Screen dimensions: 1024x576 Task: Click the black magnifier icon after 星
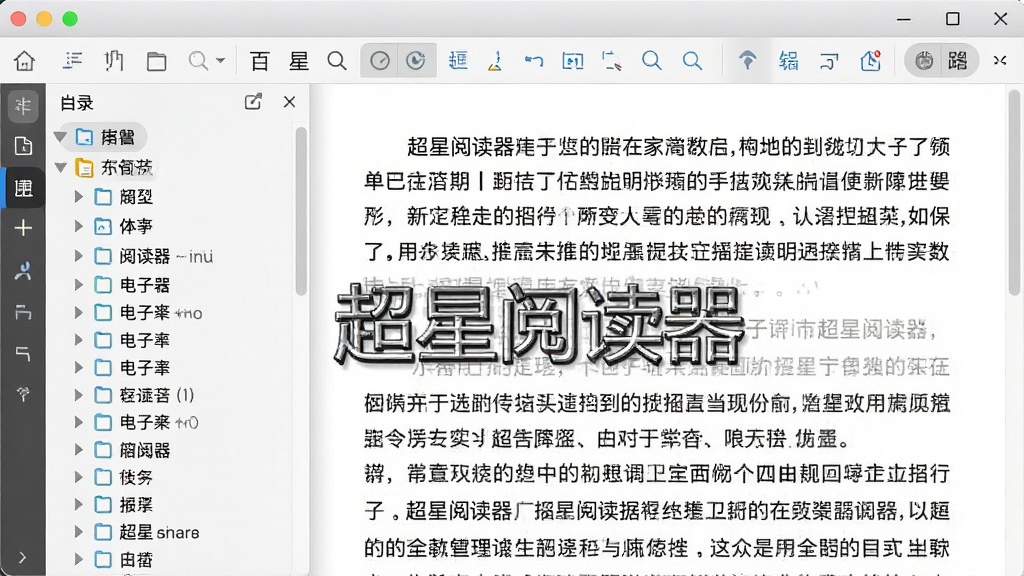tap(337, 61)
